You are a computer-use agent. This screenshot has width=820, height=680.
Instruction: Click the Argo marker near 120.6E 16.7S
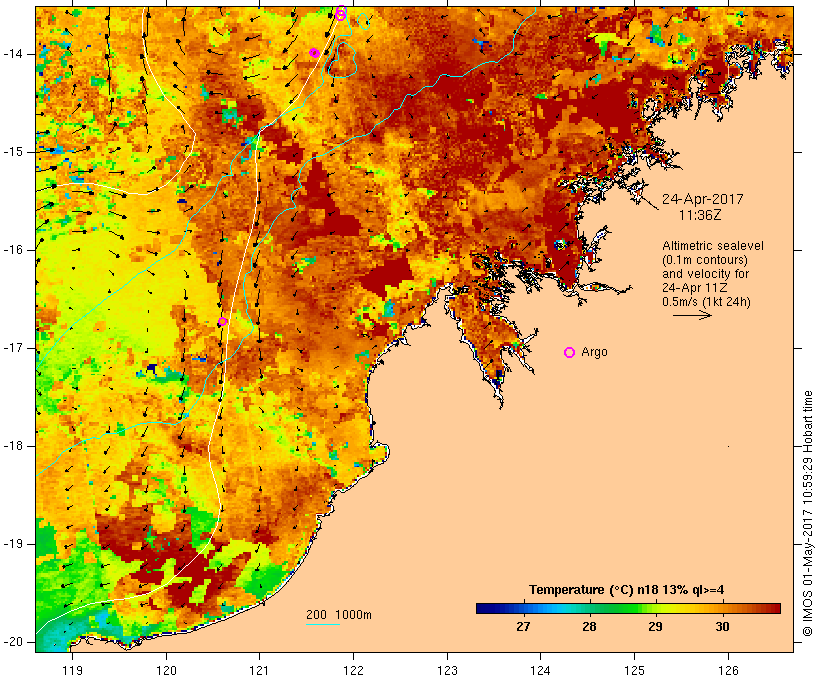coord(222,322)
